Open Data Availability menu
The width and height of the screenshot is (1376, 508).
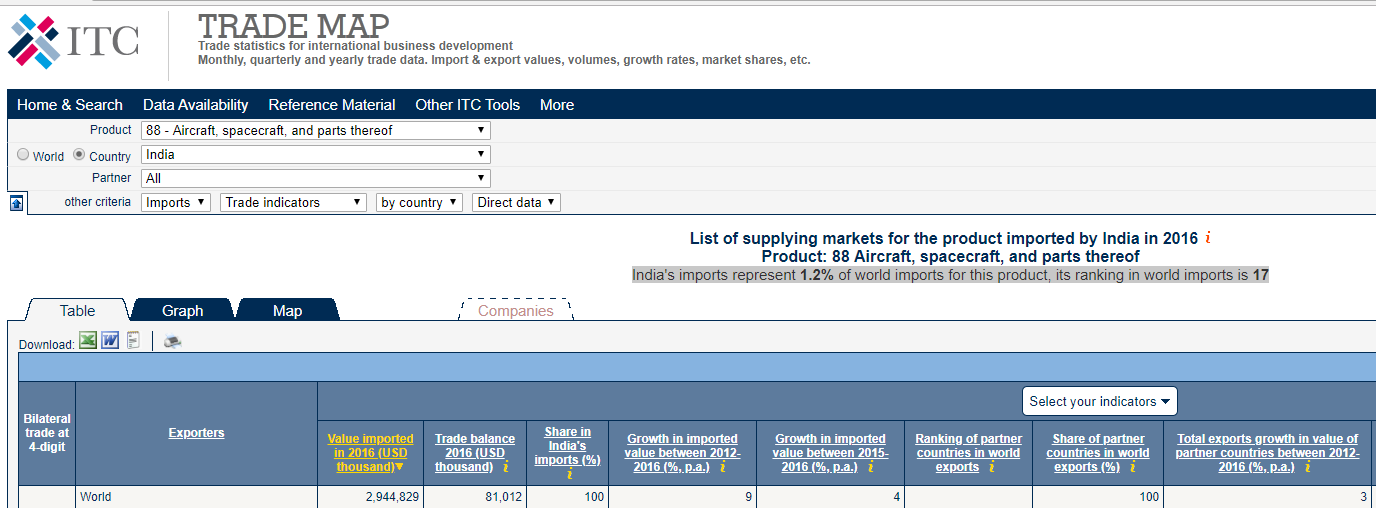pyautogui.click(x=196, y=105)
